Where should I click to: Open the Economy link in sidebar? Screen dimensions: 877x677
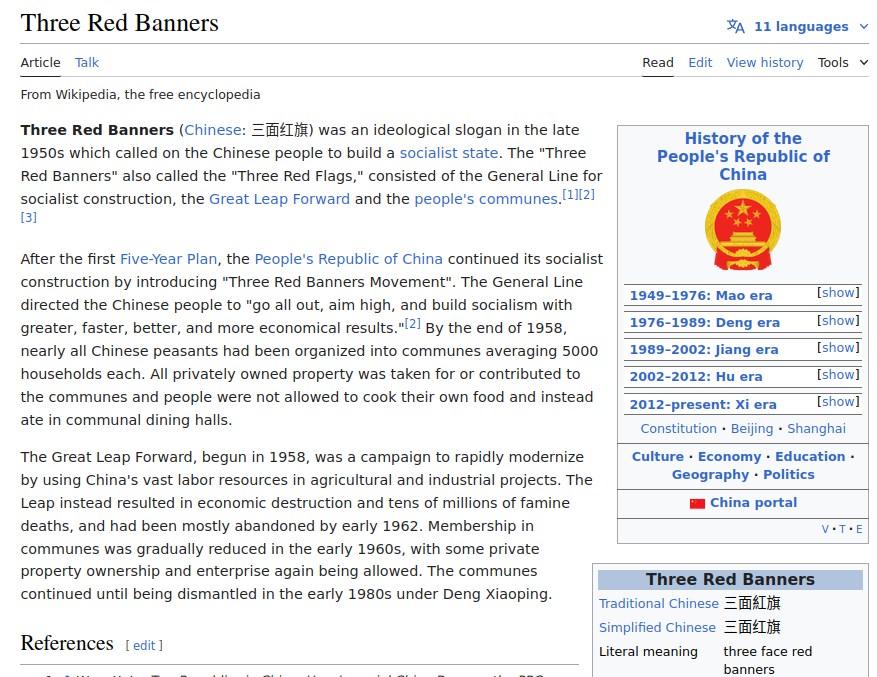point(729,457)
